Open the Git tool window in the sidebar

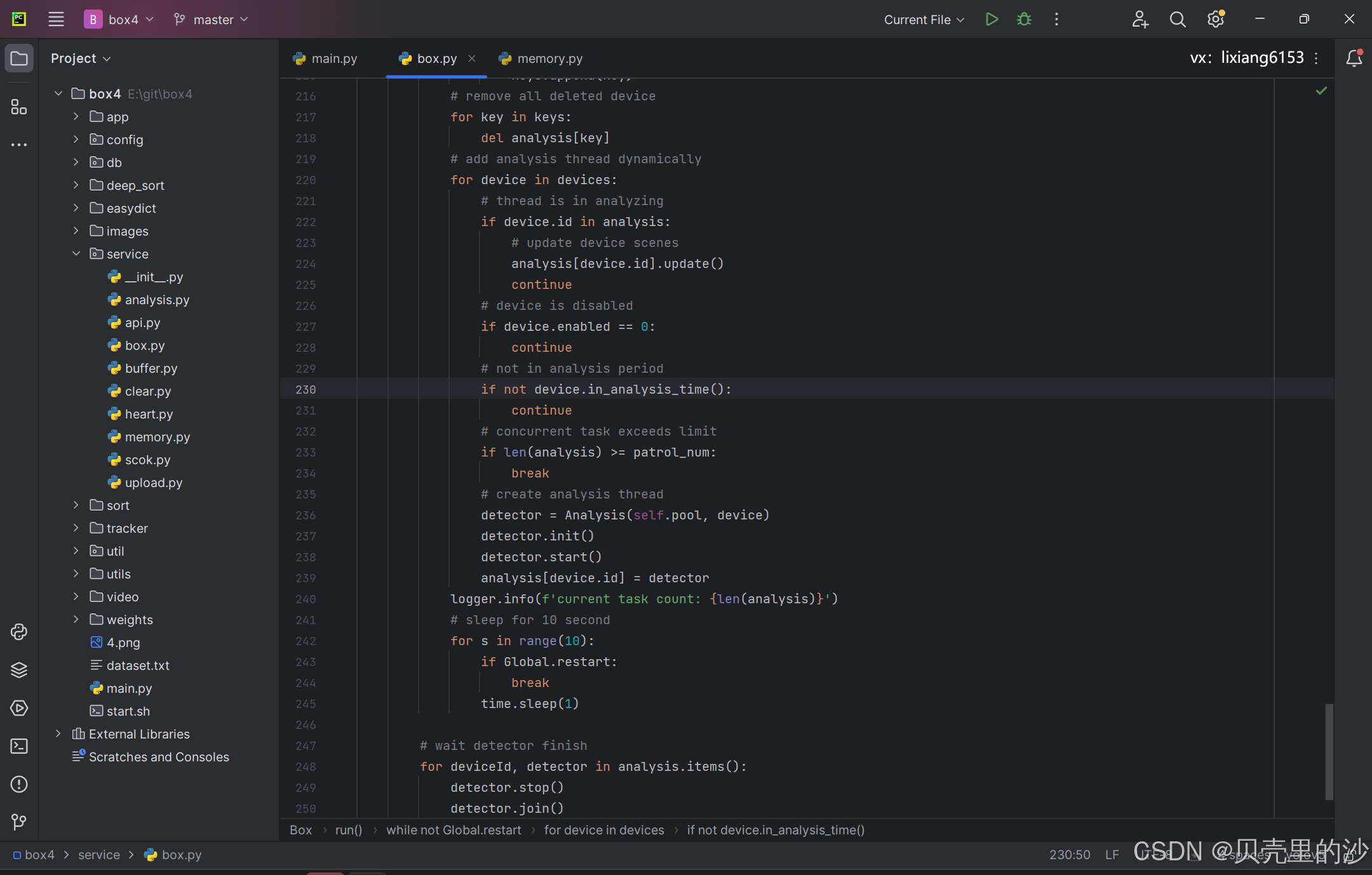click(19, 822)
